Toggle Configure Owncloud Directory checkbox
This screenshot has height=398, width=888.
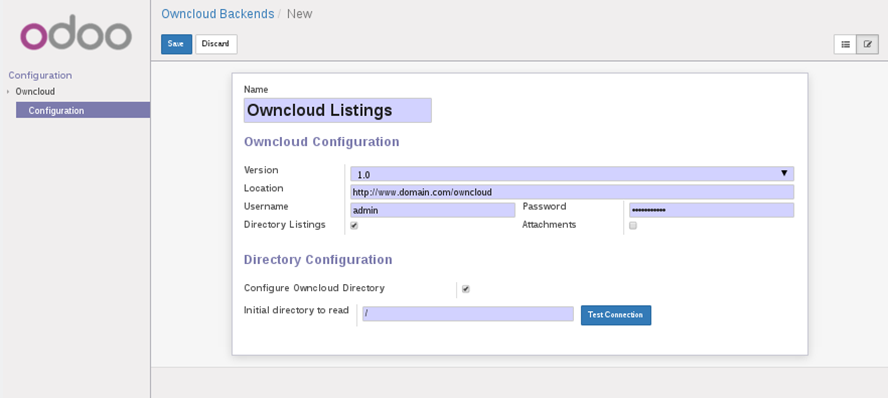[x=466, y=289]
